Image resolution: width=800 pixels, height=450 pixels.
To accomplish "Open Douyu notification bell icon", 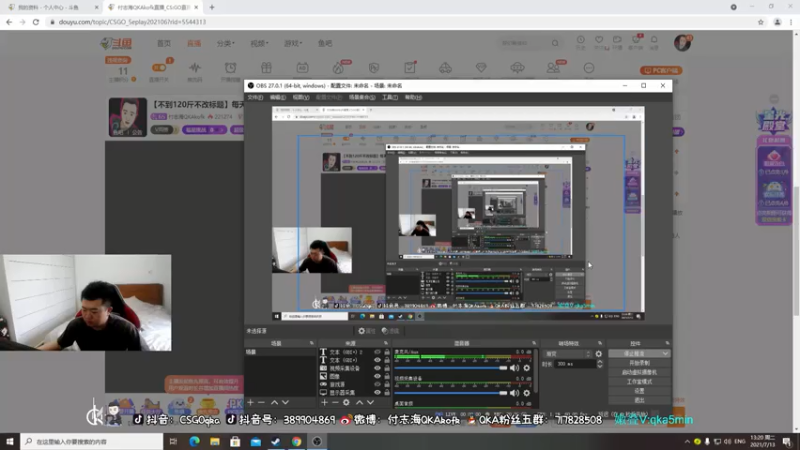I will (x=654, y=40).
